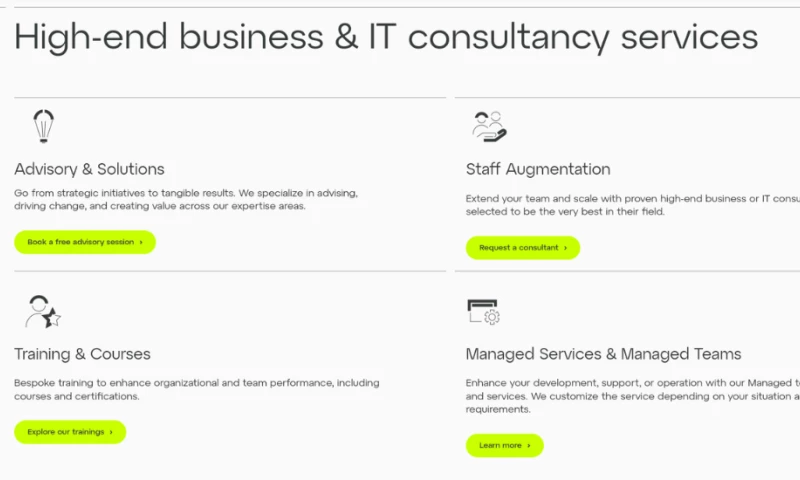Click the High-end business & IT consultancy title

tap(386, 37)
